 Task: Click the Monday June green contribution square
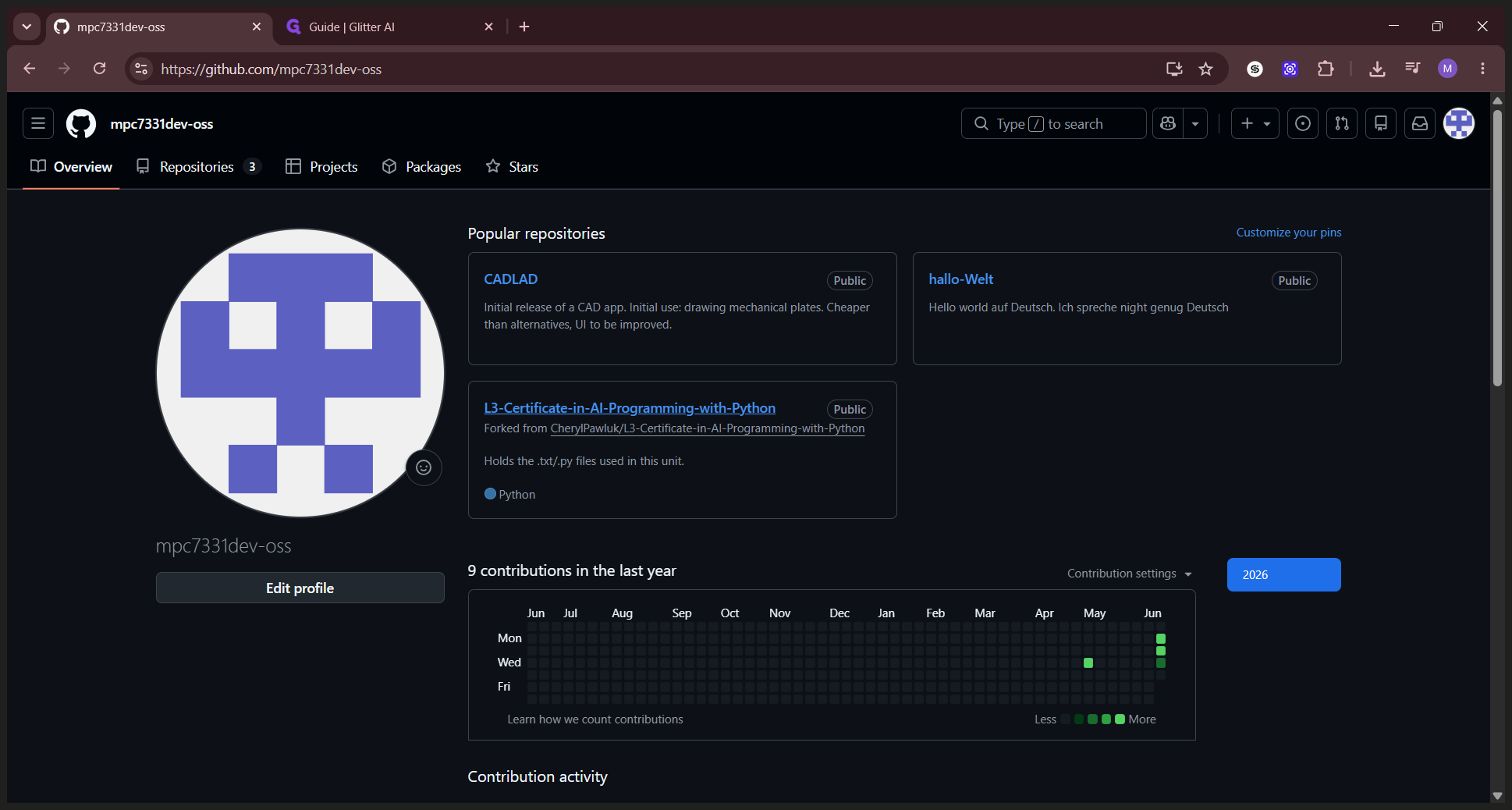pyautogui.click(x=1161, y=638)
